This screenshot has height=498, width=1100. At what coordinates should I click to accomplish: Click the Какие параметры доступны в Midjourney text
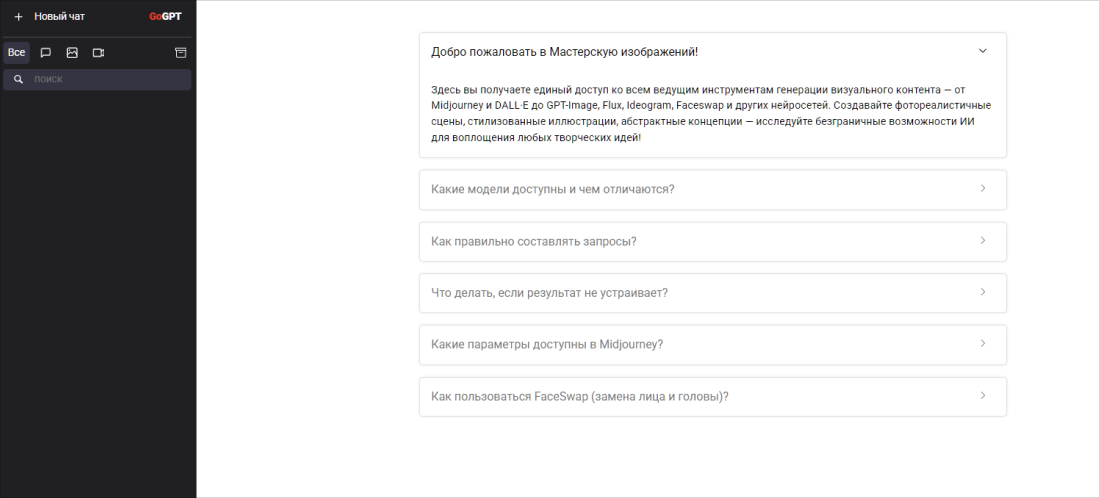pyautogui.click(x=547, y=344)
